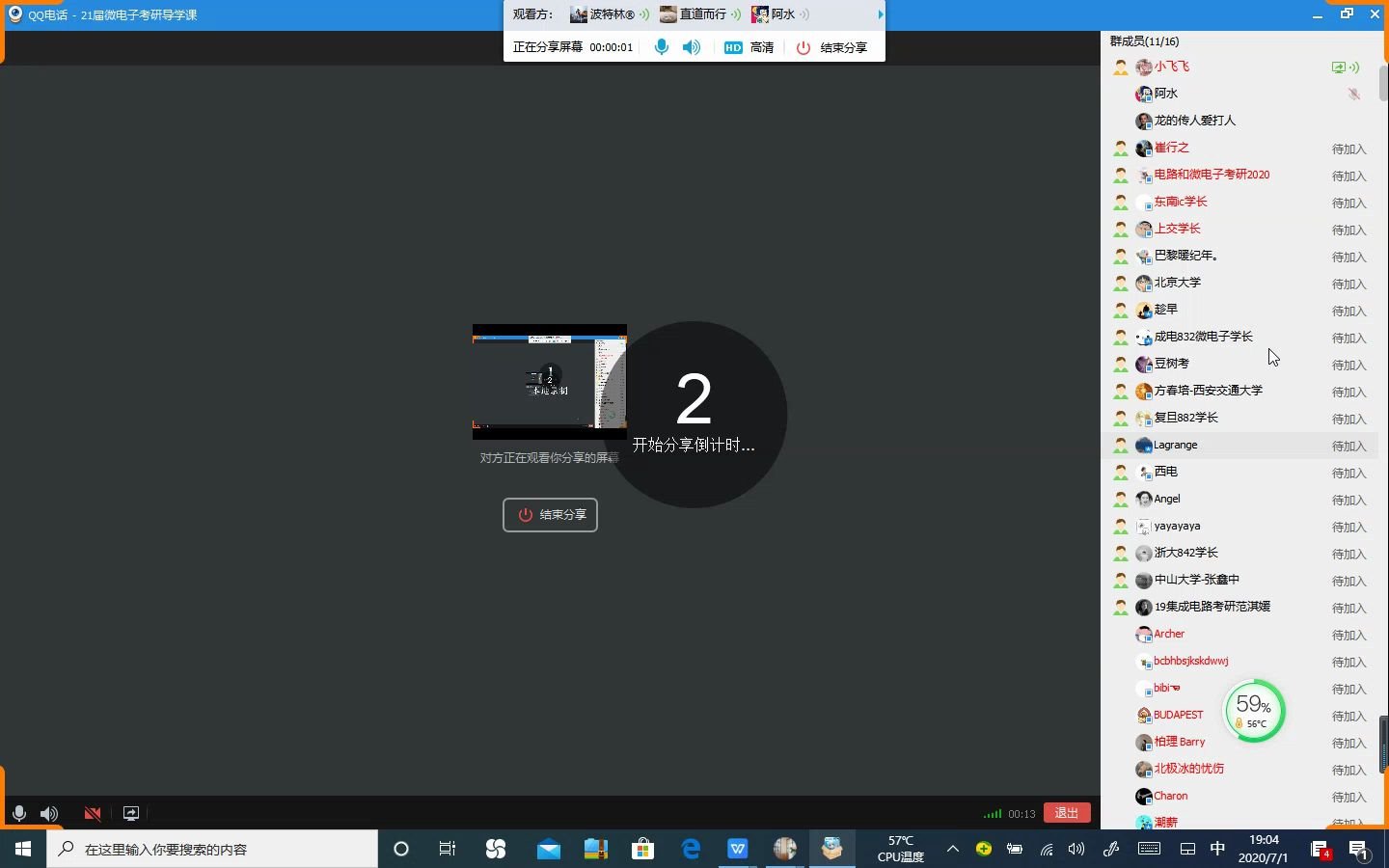This screenshot has height=868, width=1389.
Task: Click the 59% floating CPU monitor widget
Action: point(1254,712)
